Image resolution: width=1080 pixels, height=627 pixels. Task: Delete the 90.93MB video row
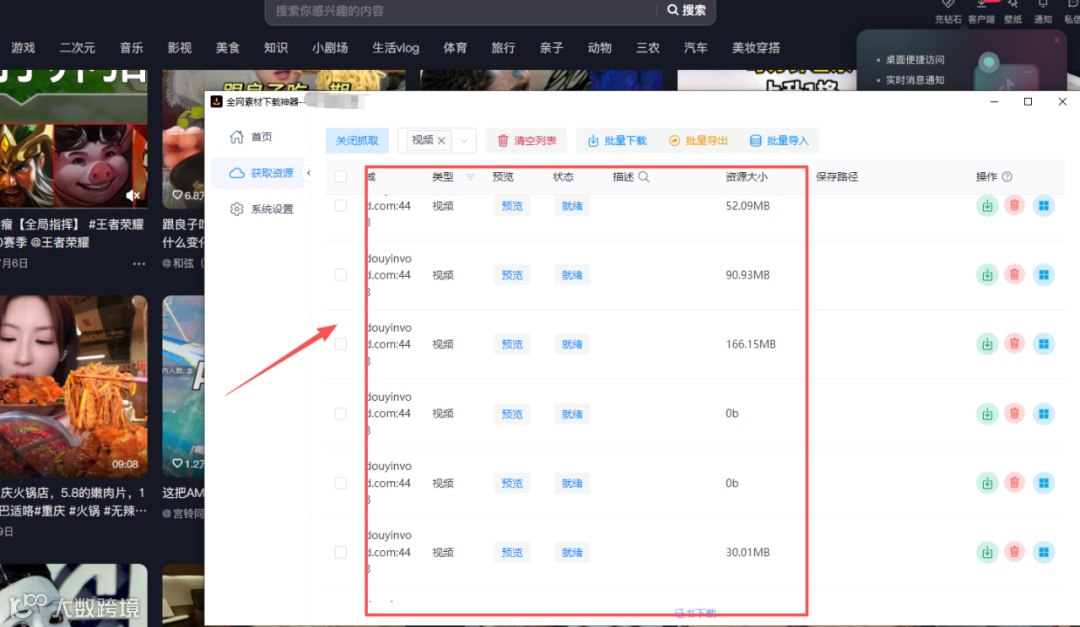[1015, 275]
